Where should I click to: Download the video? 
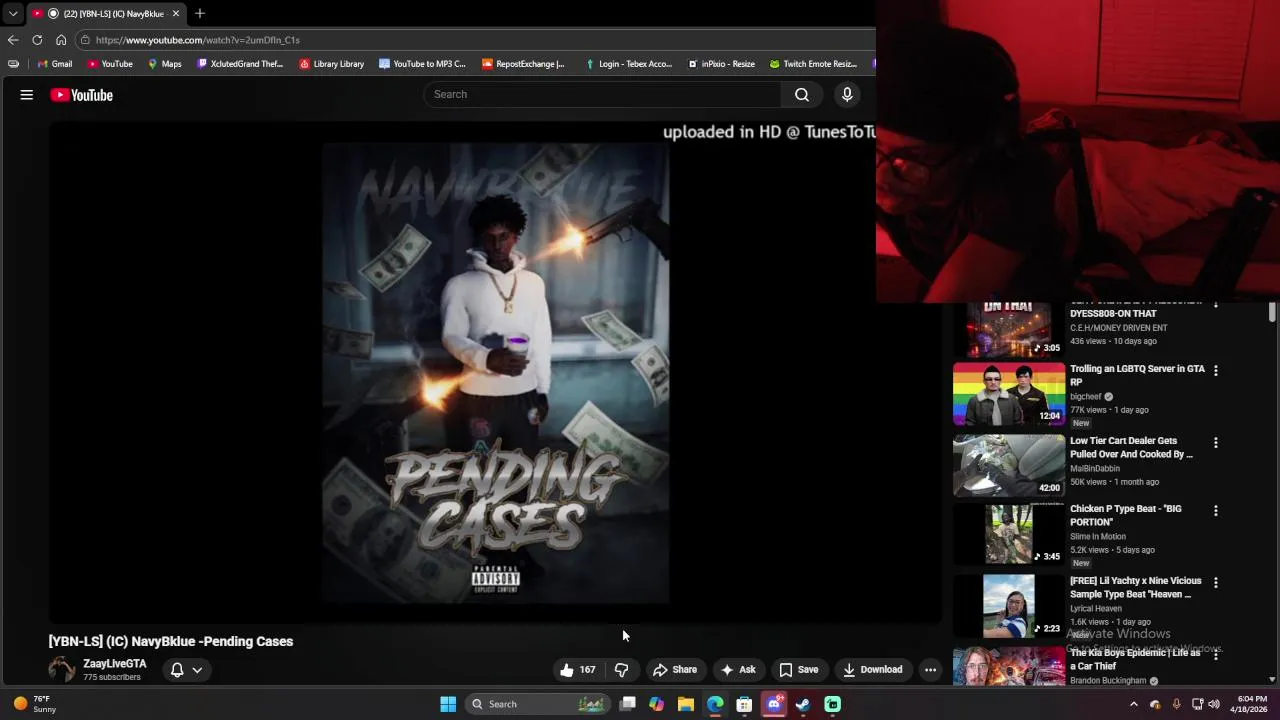[873, 670]
